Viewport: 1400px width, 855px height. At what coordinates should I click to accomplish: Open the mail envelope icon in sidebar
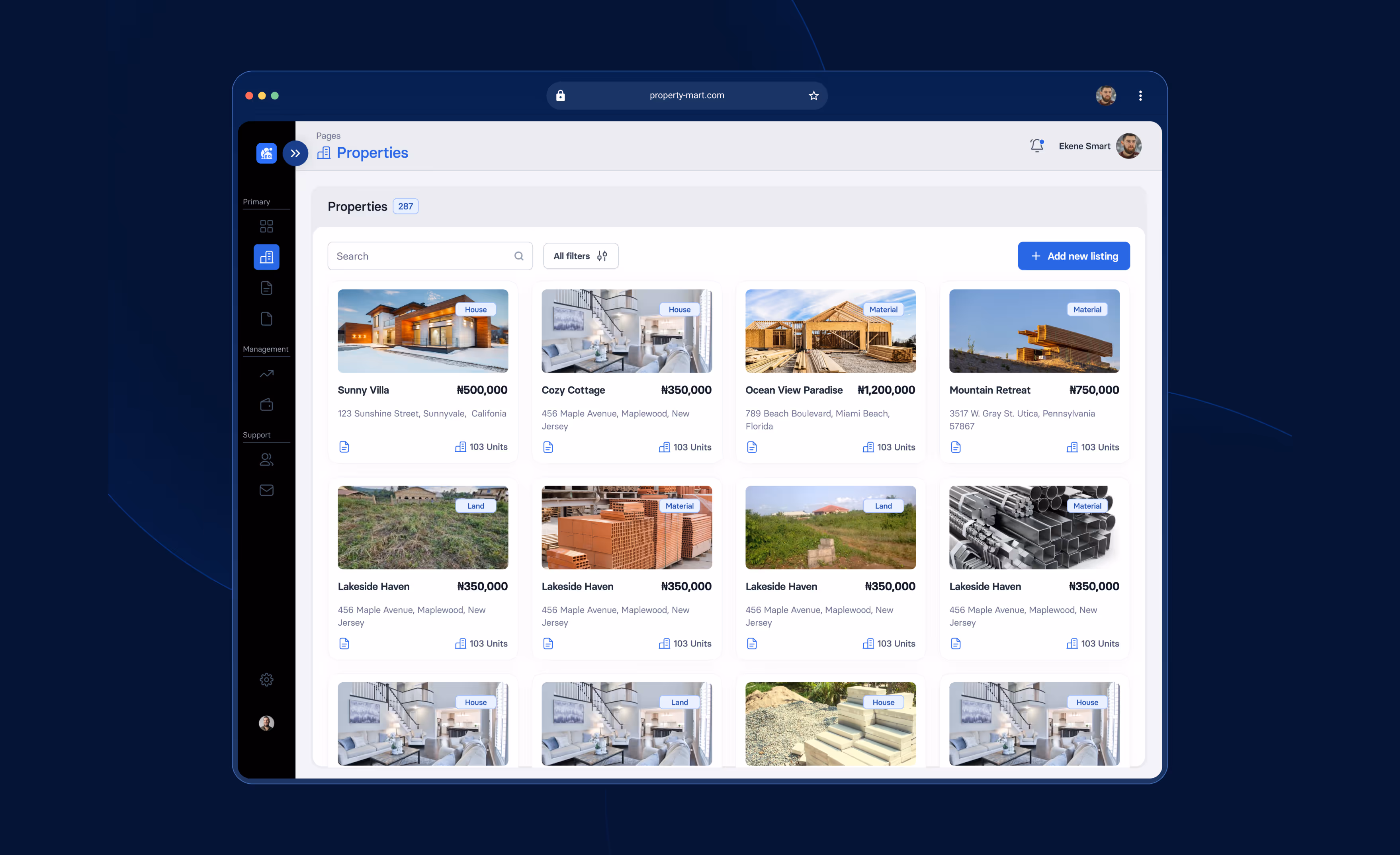pyautogui.click(x=266, y=490)
